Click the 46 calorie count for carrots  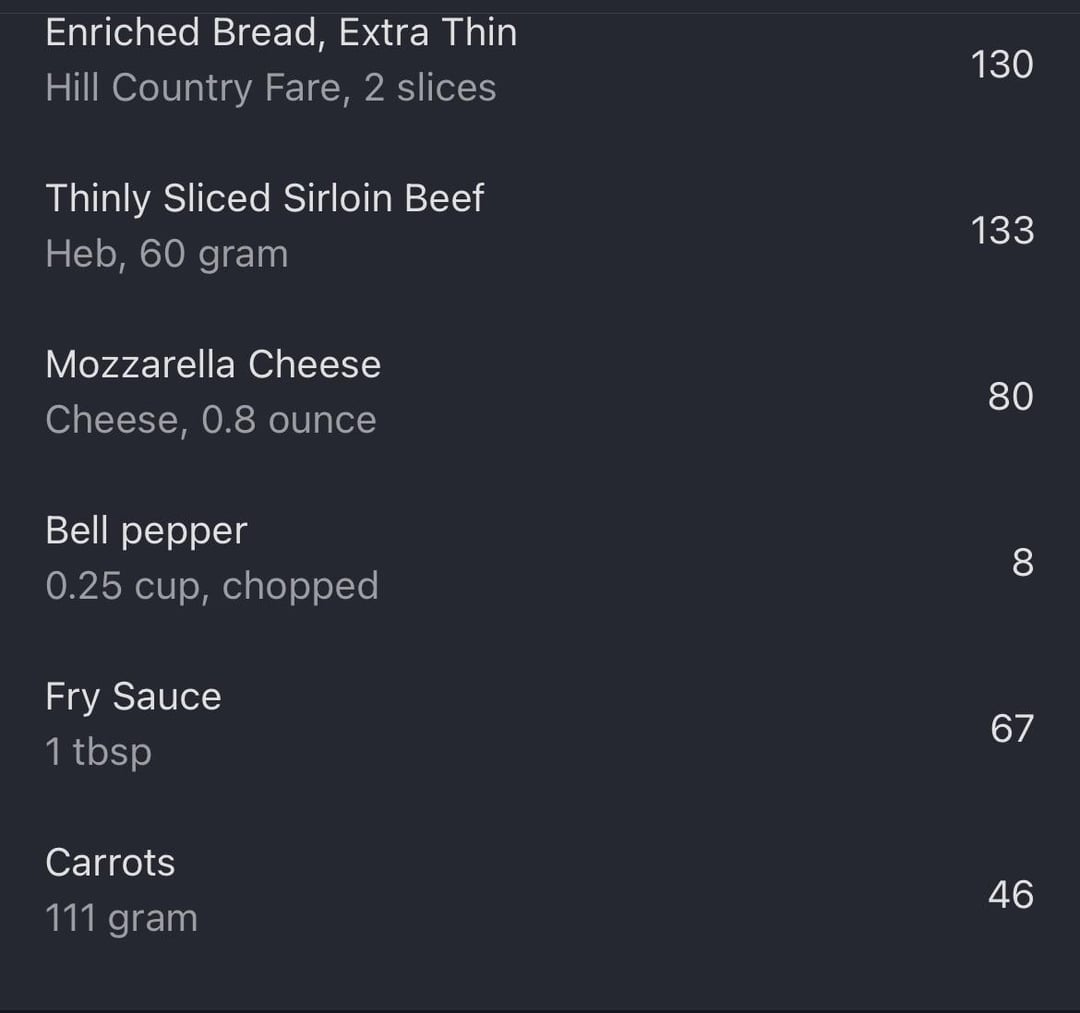click(x=1011, y=895)
